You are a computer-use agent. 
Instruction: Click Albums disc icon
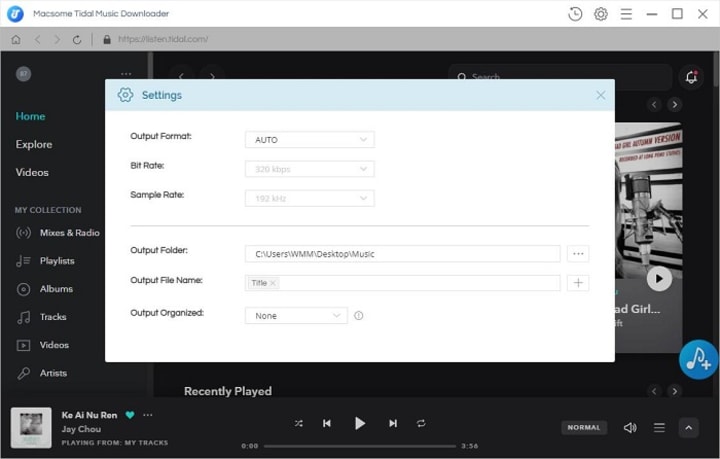[x=23, y=289]
